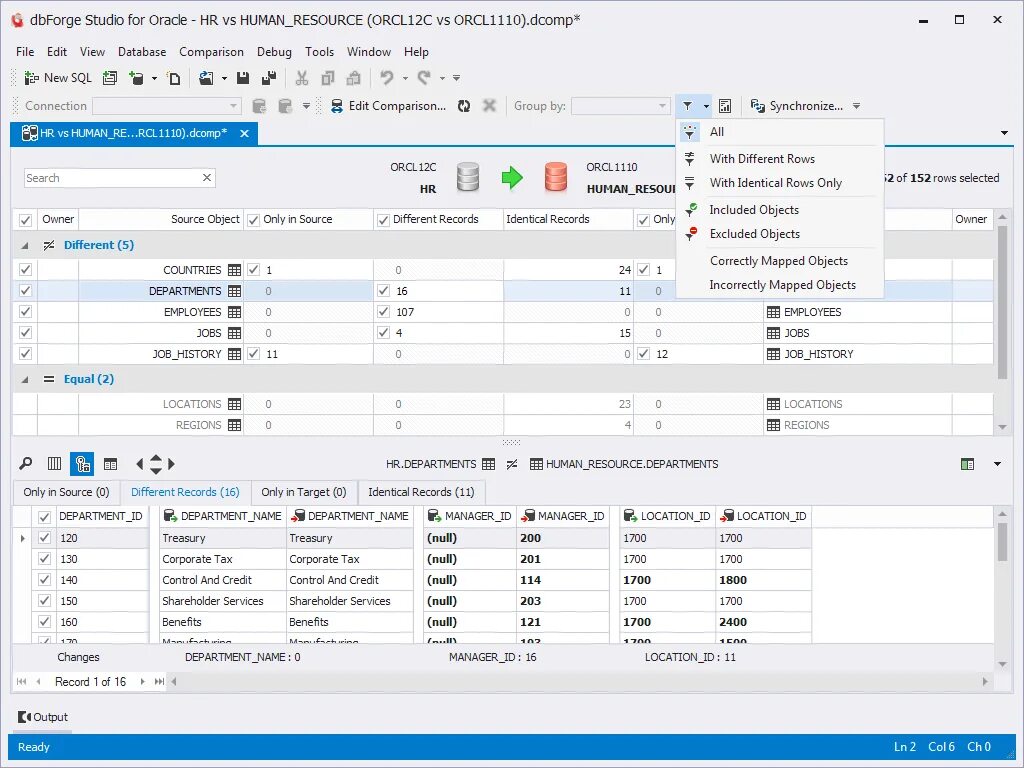The image size is (1024, 768).
Task: Toggle Only in Source column checkbox
Action: click(x=253, y=219)
